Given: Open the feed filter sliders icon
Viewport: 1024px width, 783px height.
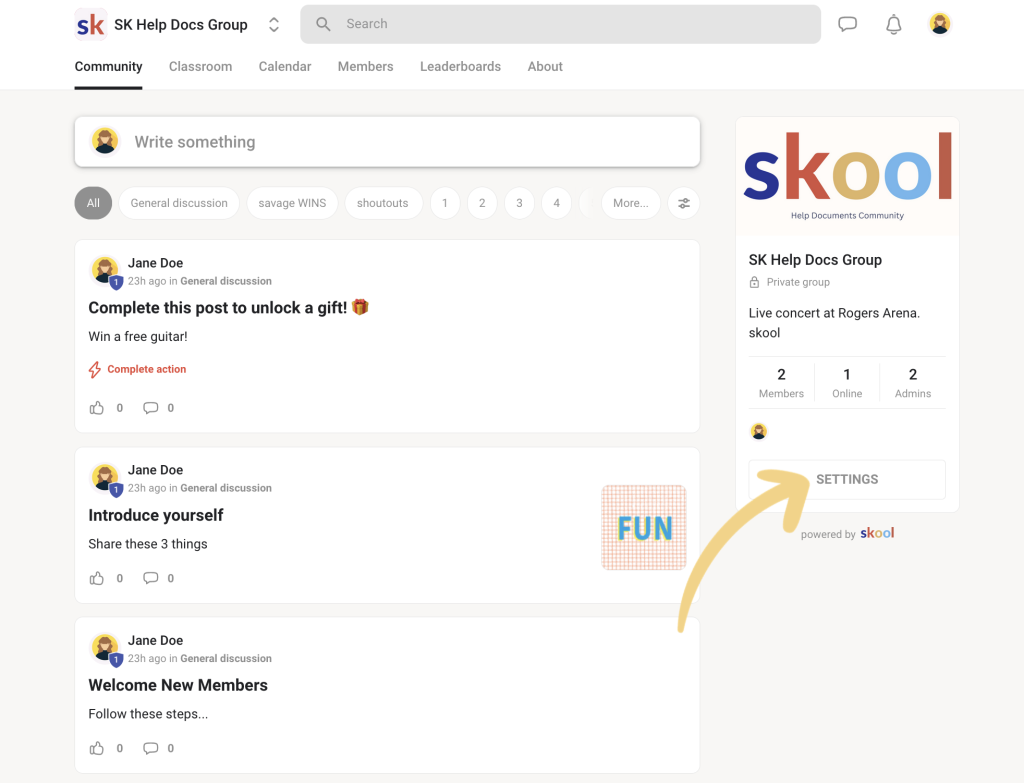Looking at the screenshot, I should pyautogui.click(x=684, y=203).
